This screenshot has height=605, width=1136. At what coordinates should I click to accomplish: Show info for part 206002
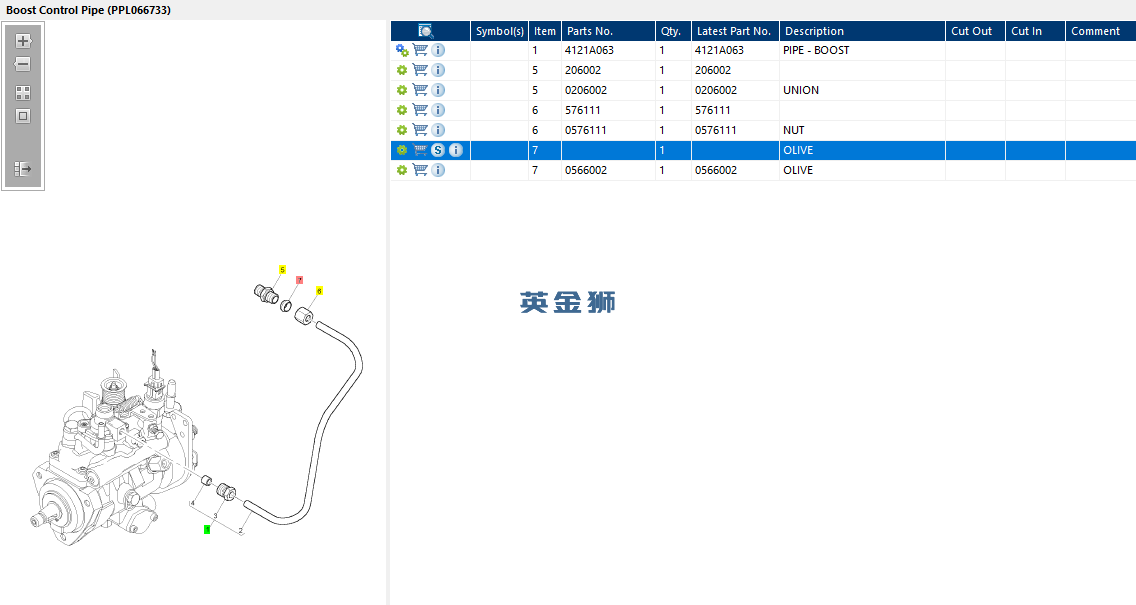click(x=438, y=70)
